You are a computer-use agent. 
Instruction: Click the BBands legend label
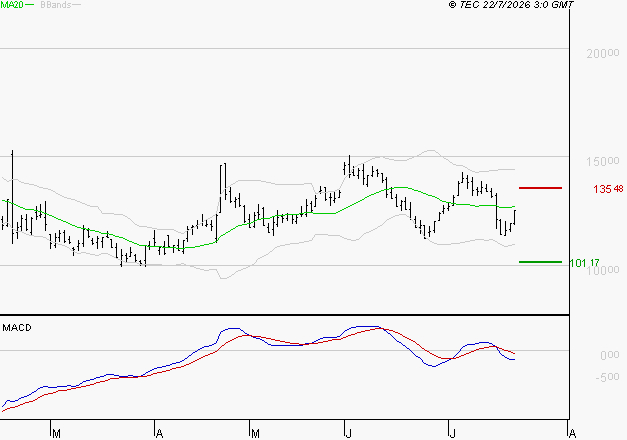tap(56, 5)
